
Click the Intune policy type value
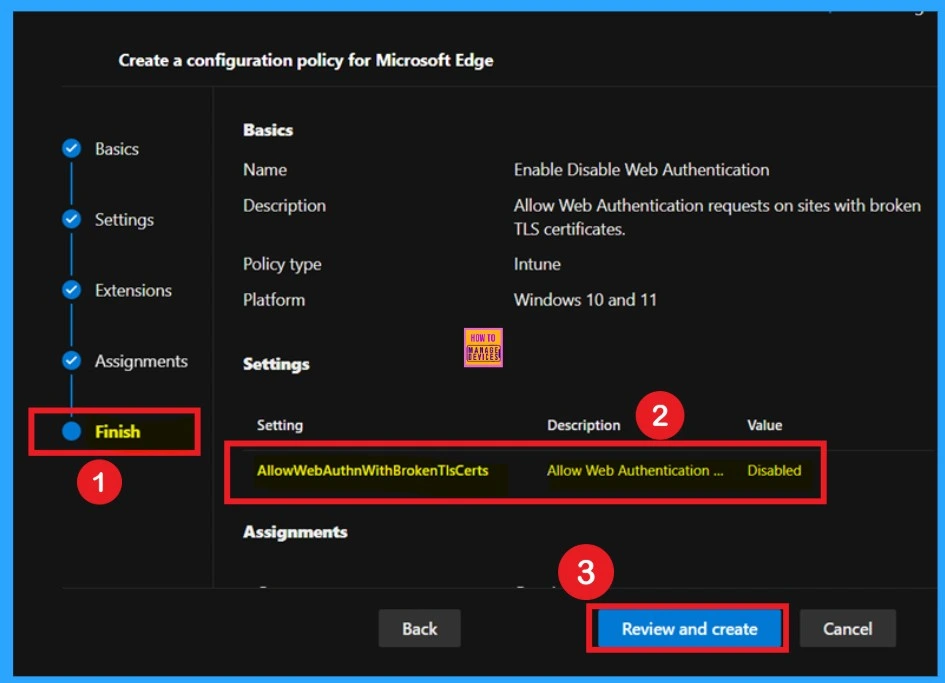(x=537, y=264)
